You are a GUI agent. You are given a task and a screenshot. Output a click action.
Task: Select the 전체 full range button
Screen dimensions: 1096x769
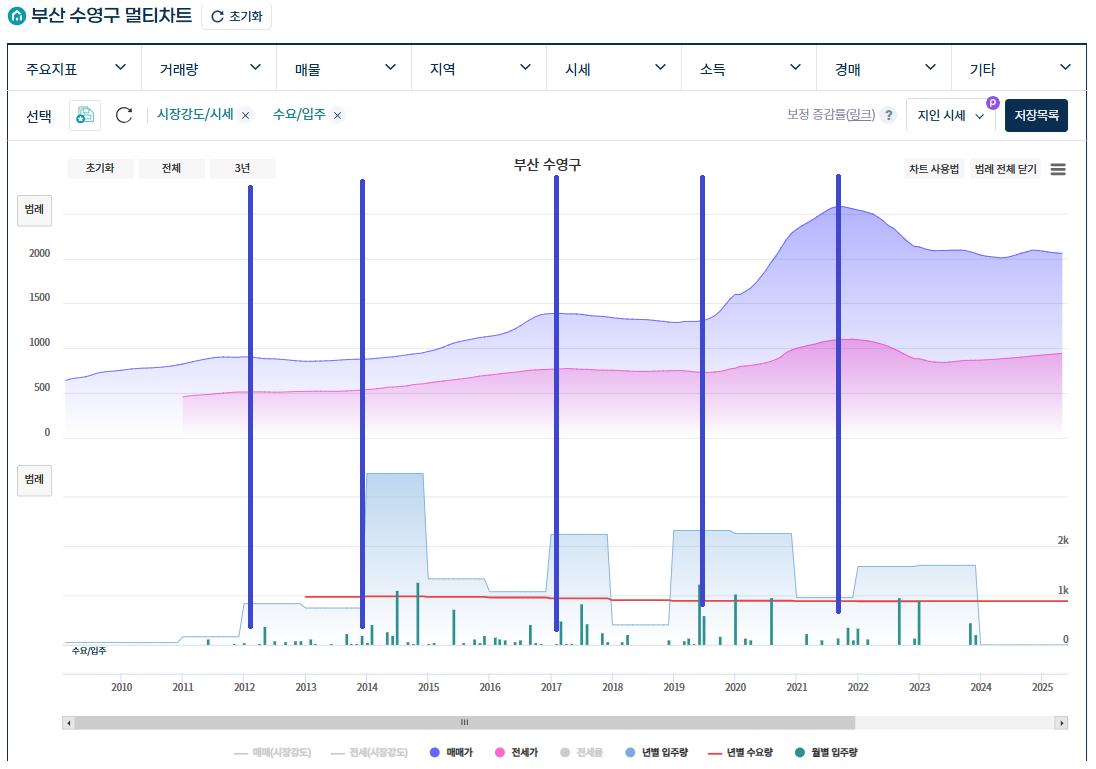(171, 168)
